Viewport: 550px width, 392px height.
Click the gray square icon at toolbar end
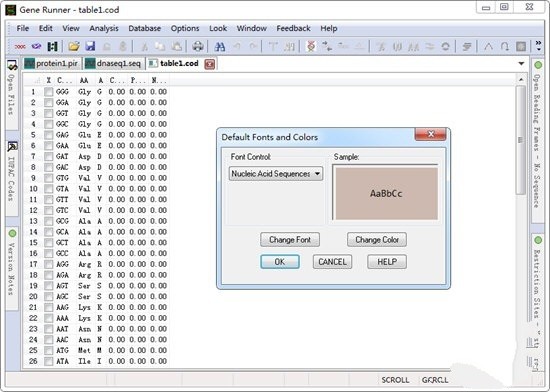(521, 46)
